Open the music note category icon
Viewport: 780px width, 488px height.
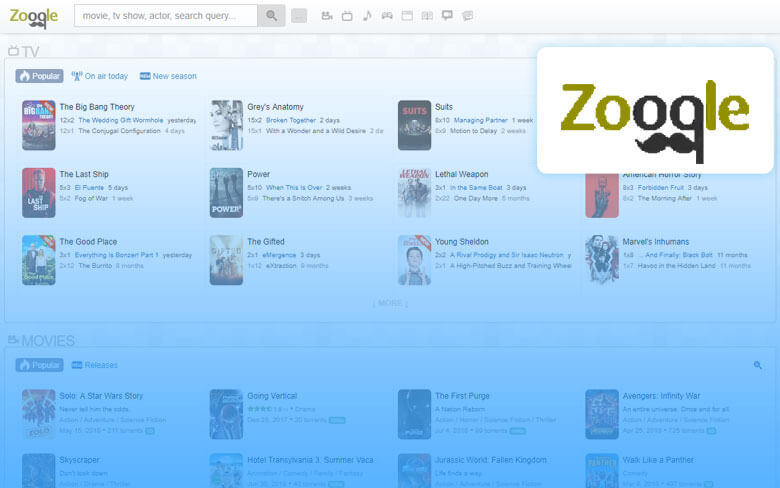coord(367,16)
